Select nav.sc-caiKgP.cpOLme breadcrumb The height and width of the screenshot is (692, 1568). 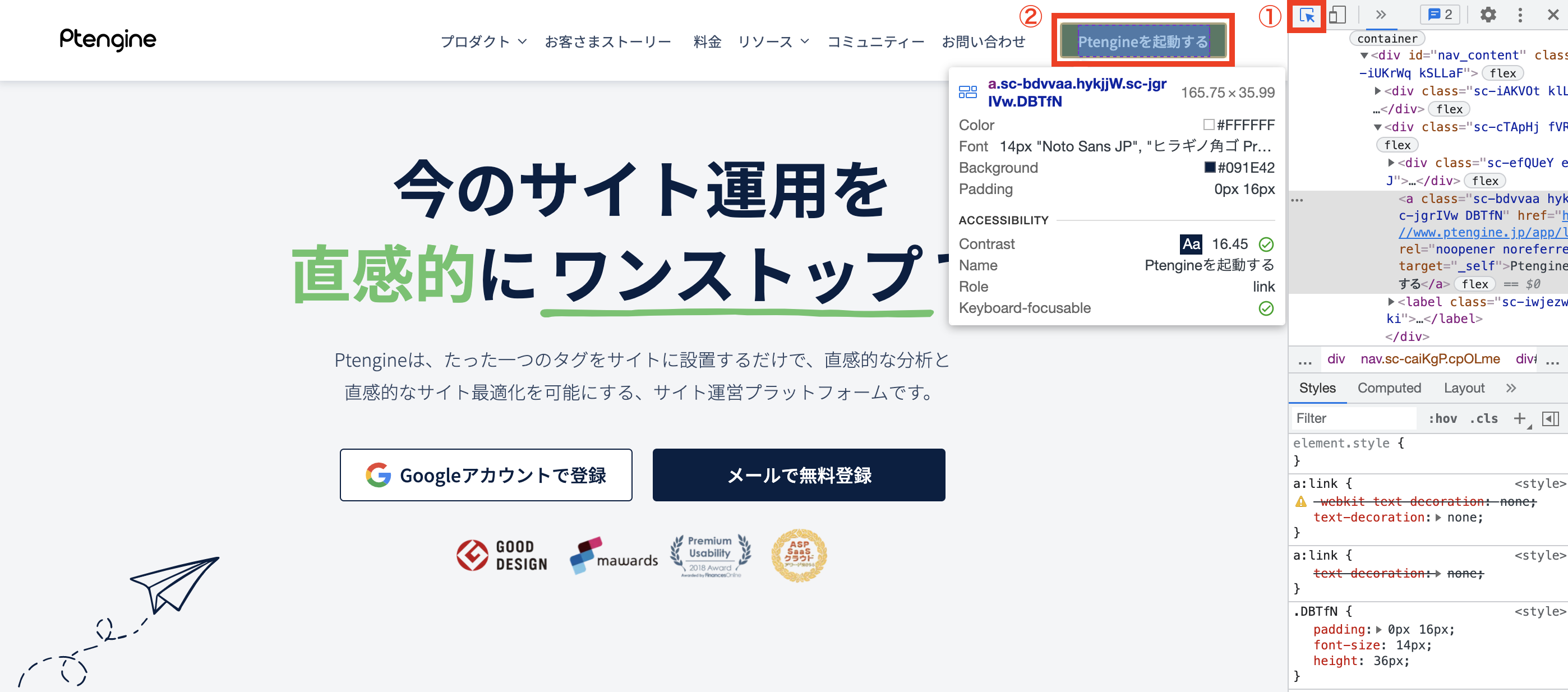click(x=1430, y=359)
